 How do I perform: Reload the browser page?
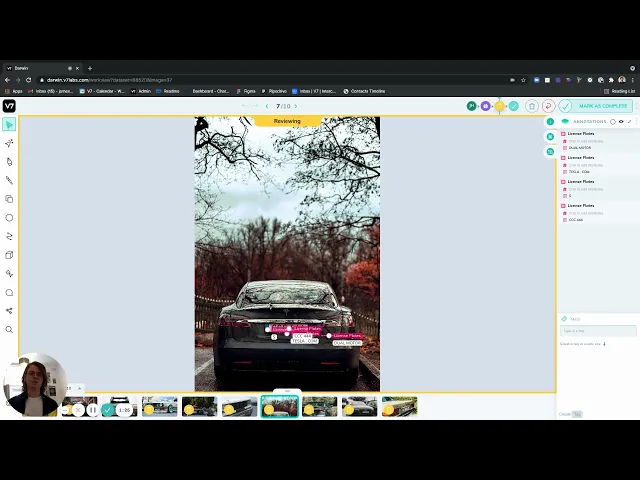[x=29, y=80]
